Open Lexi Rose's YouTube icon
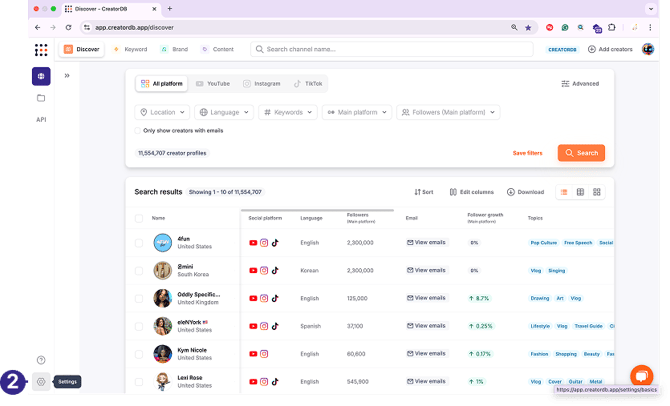 (253, 382)
